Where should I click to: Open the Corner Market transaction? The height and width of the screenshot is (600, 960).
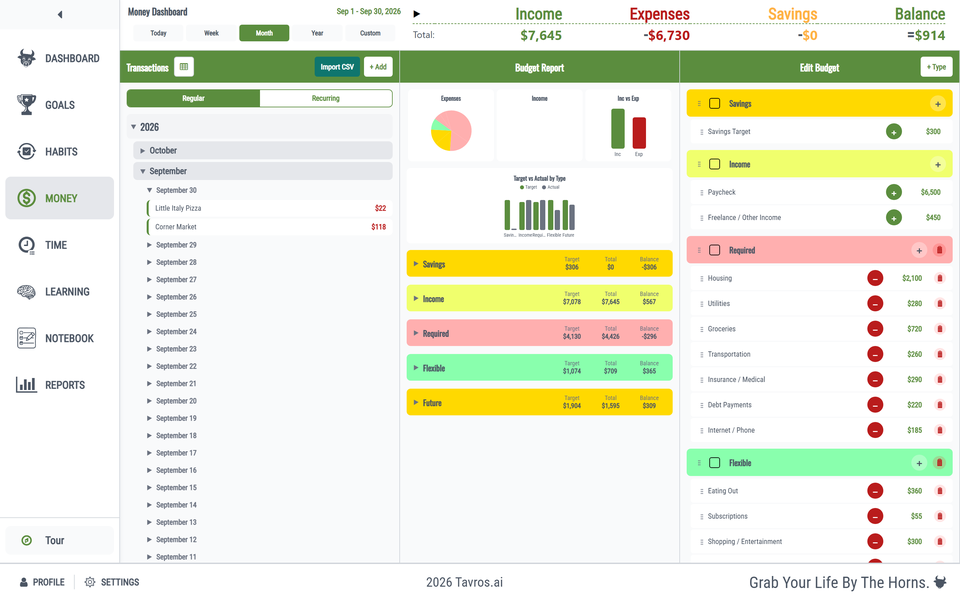(x=269, y=227)
